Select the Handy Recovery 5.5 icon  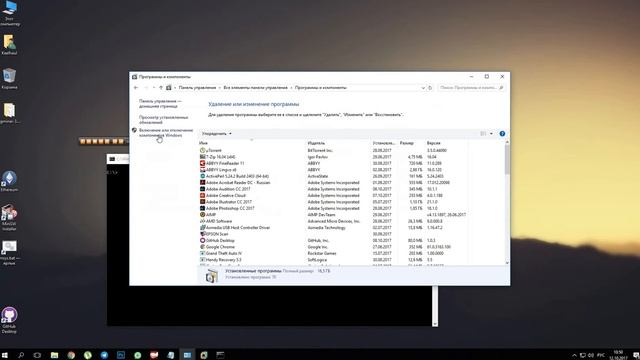[202, 260]
